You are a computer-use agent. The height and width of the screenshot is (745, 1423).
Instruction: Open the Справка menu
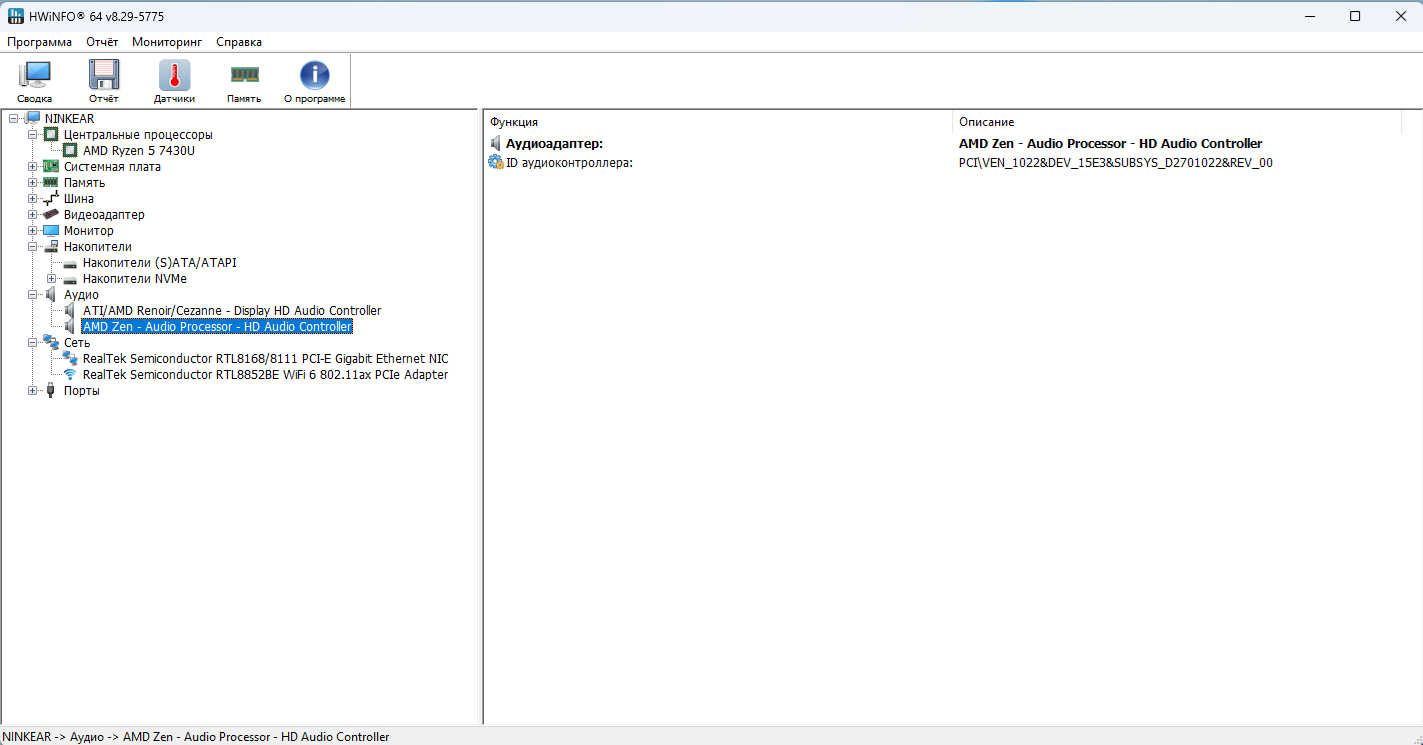pyautogui.click(x=239, y=42)
